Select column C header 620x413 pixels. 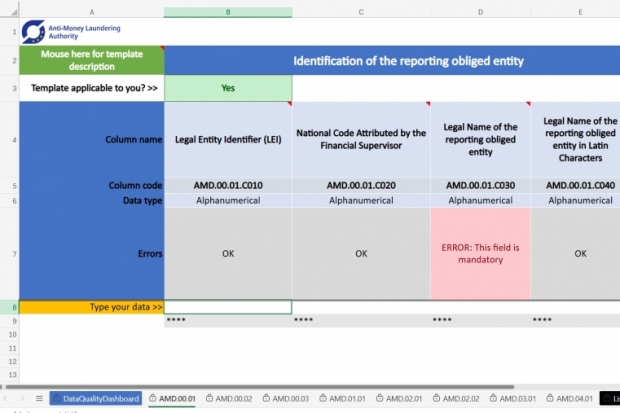tap(361, 12)
